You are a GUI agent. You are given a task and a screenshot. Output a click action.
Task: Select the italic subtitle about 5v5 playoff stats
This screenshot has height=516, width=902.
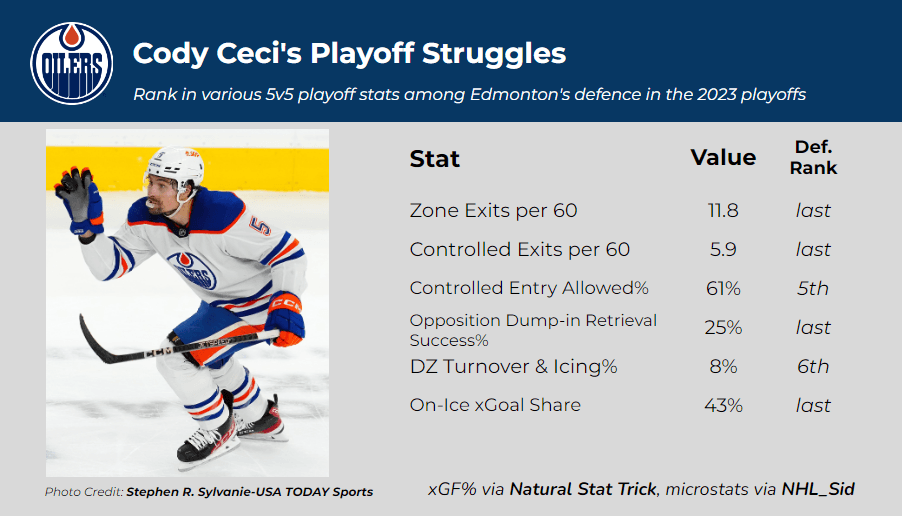coord(469,95)
